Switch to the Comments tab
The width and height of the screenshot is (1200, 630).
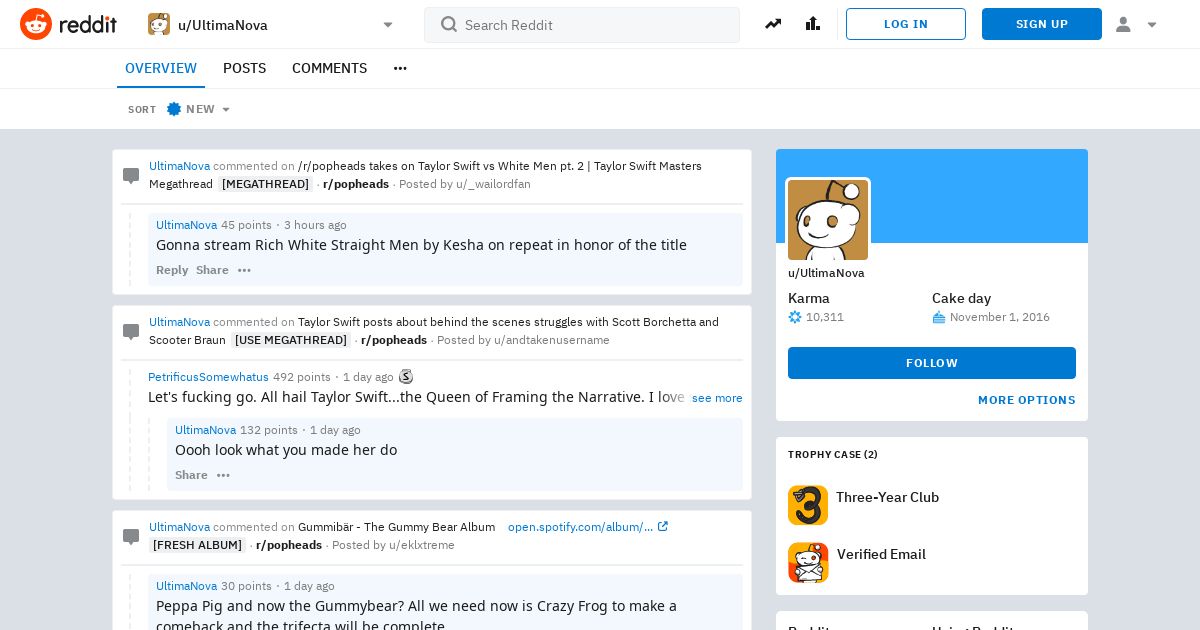(x=329, y=68)
